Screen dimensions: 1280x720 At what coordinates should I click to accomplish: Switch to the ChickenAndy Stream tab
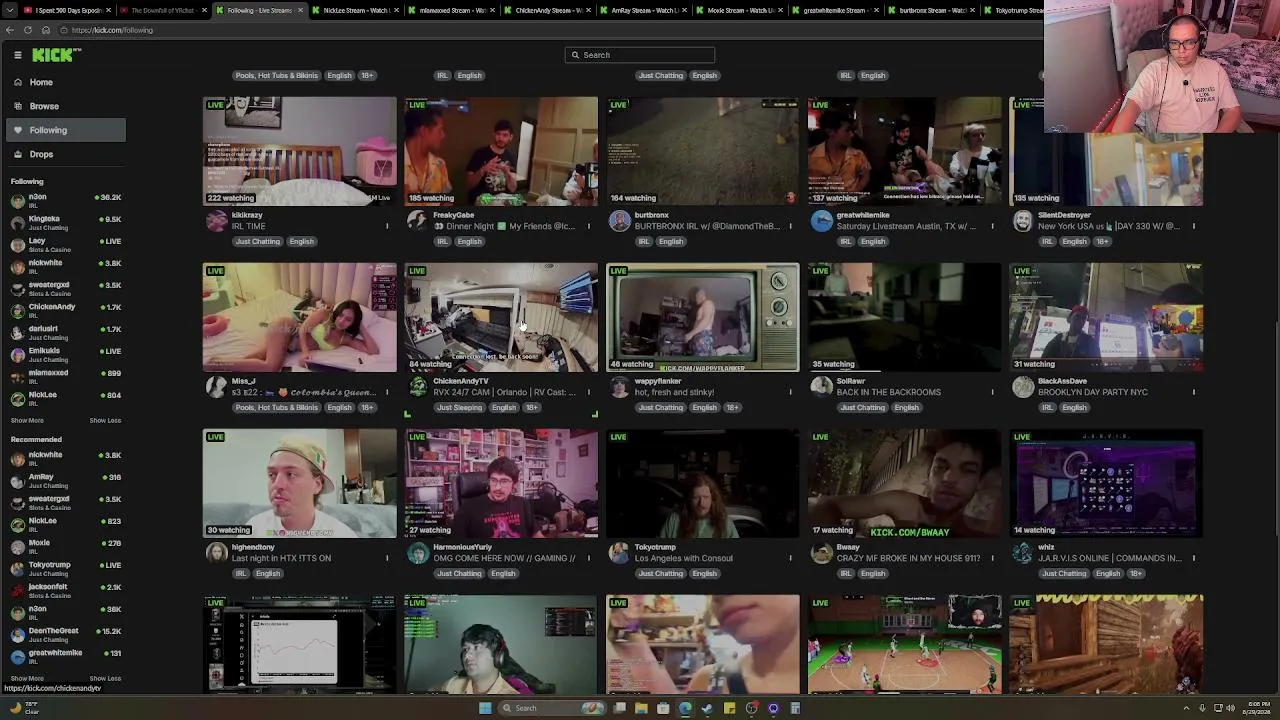[548, 10]
